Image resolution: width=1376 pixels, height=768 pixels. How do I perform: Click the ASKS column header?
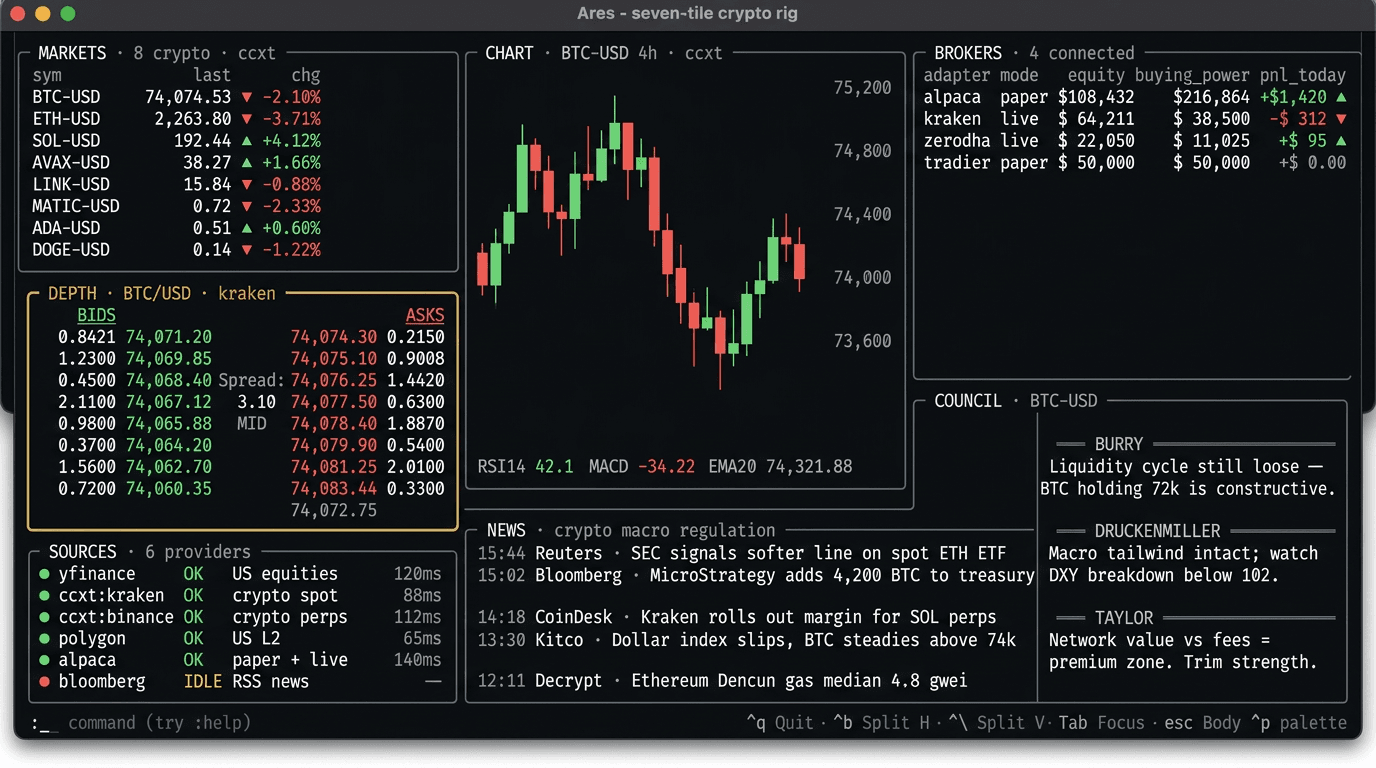pos(424,316)
